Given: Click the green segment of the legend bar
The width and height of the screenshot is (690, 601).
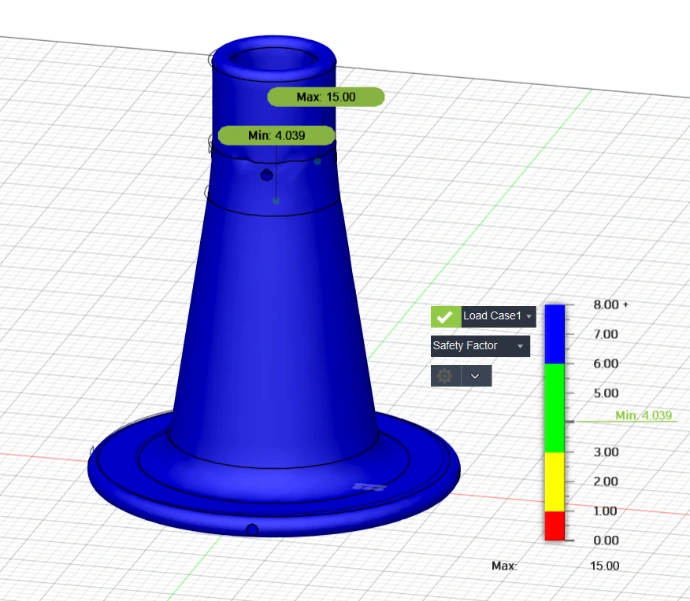Looking at the screenshot, I should click(554, 406).
